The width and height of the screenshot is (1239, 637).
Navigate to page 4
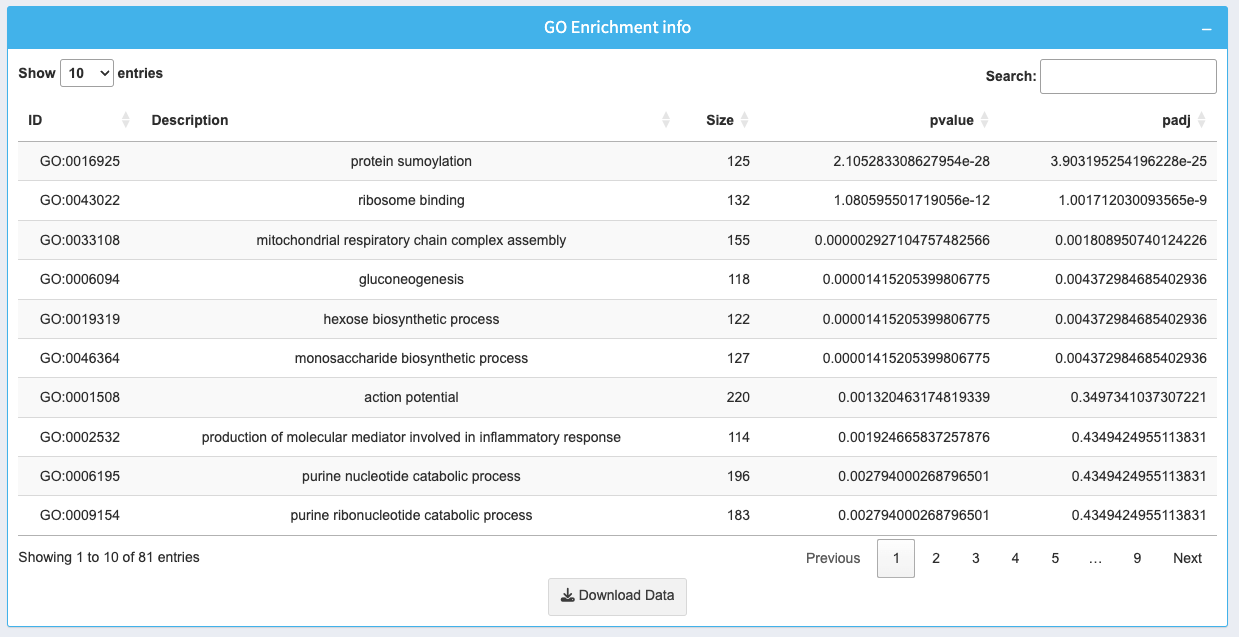click(1015, 558)
